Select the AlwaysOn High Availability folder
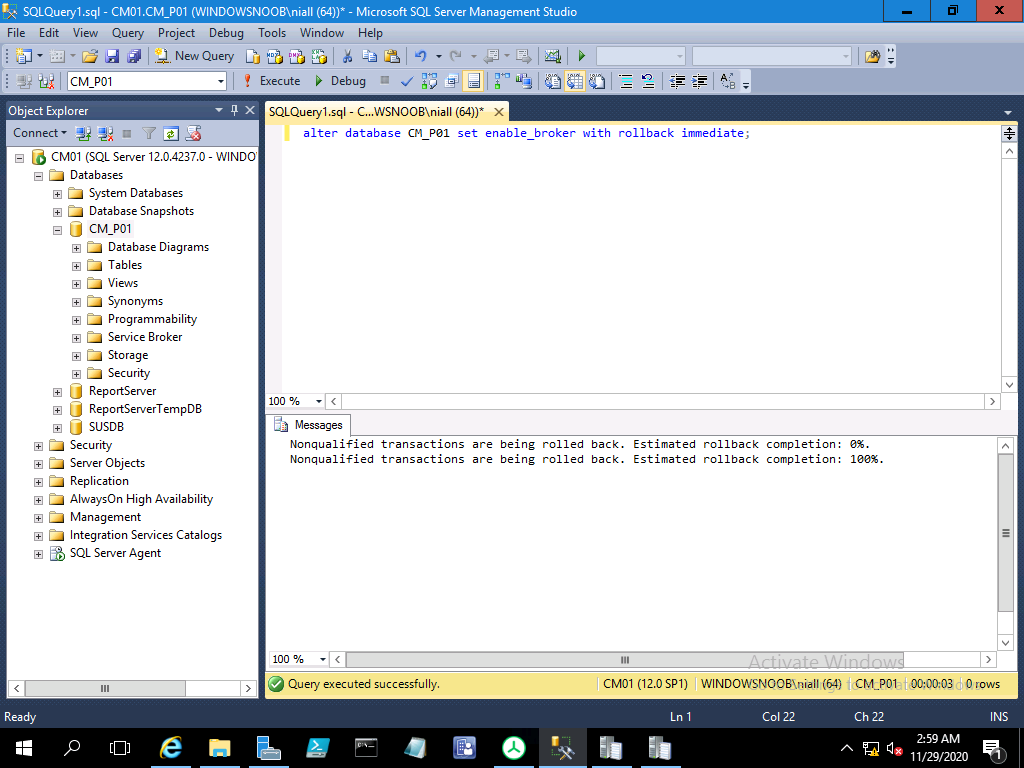 click(141, 499)
